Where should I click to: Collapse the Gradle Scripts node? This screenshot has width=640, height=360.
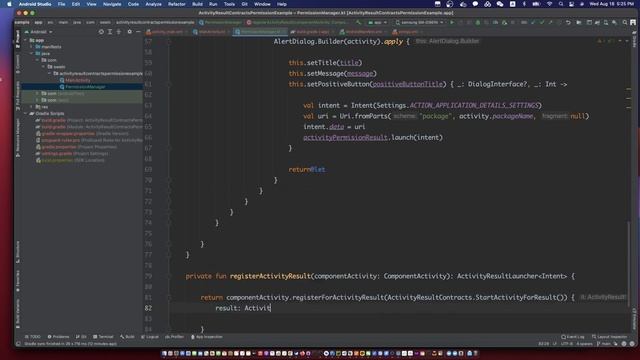point(26,113)
